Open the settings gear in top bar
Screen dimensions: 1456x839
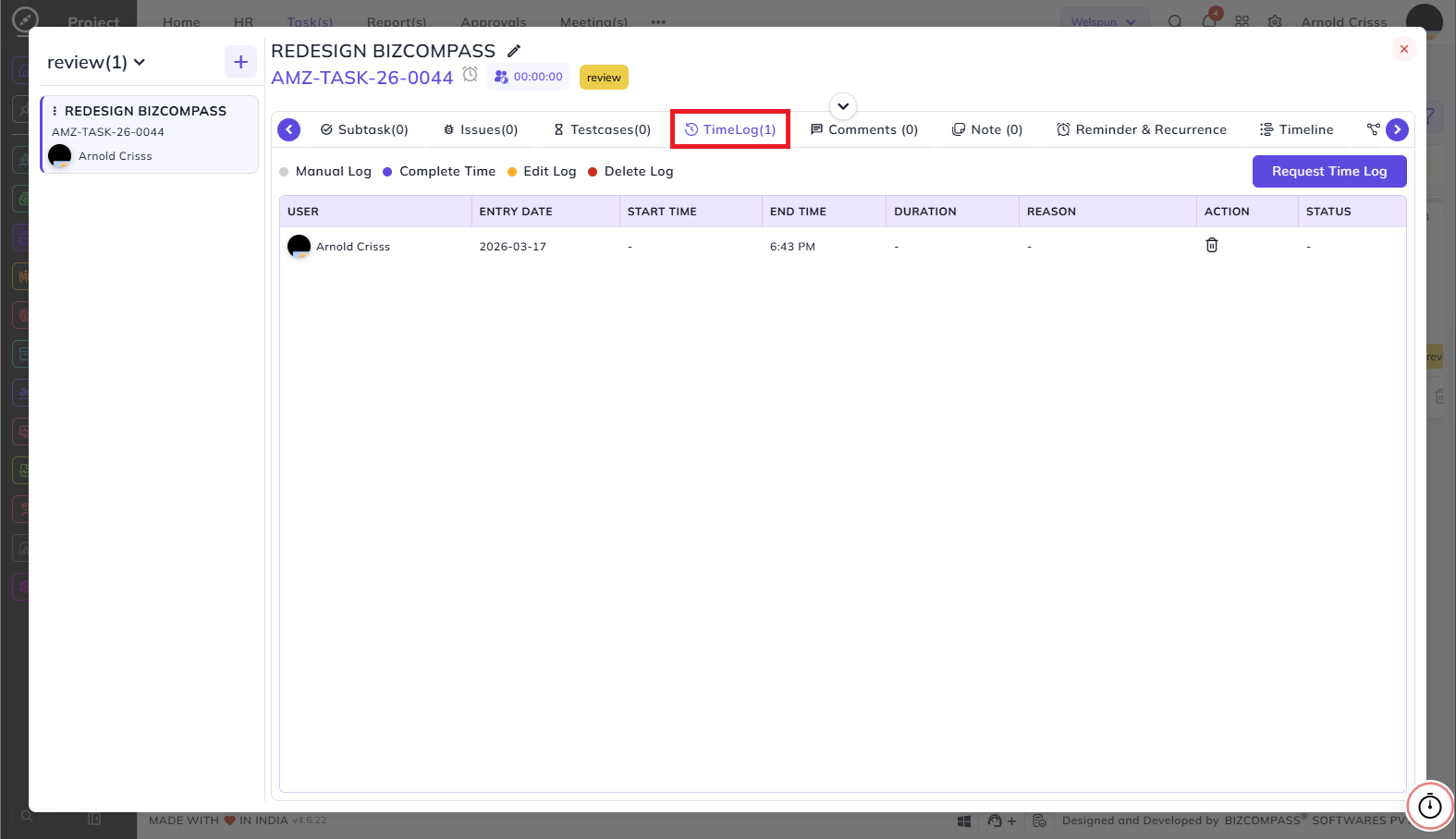[1275, 21]
